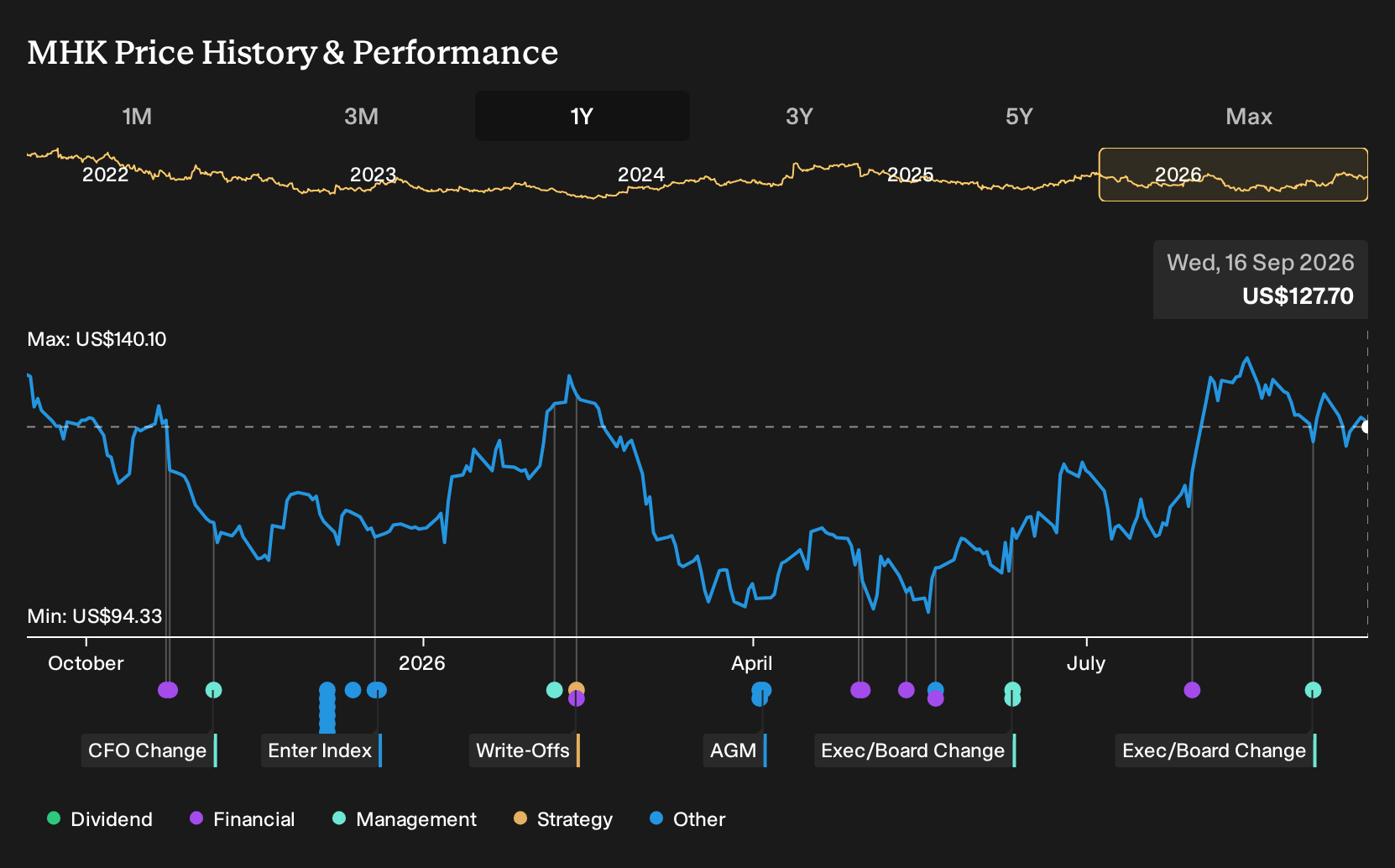The image size is (1395, 868).
Task: Toggle the Management legend filter
Action: click(405, 819)
